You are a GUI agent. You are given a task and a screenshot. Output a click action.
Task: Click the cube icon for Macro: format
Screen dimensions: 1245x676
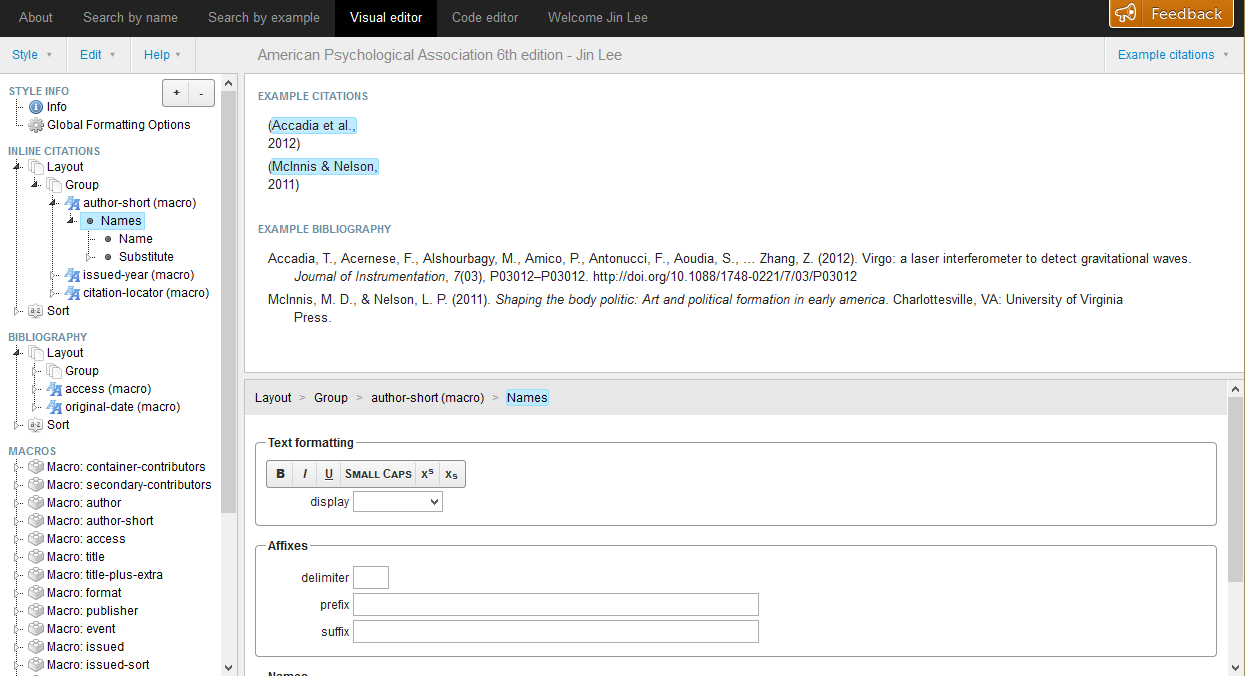coord(36,593)
